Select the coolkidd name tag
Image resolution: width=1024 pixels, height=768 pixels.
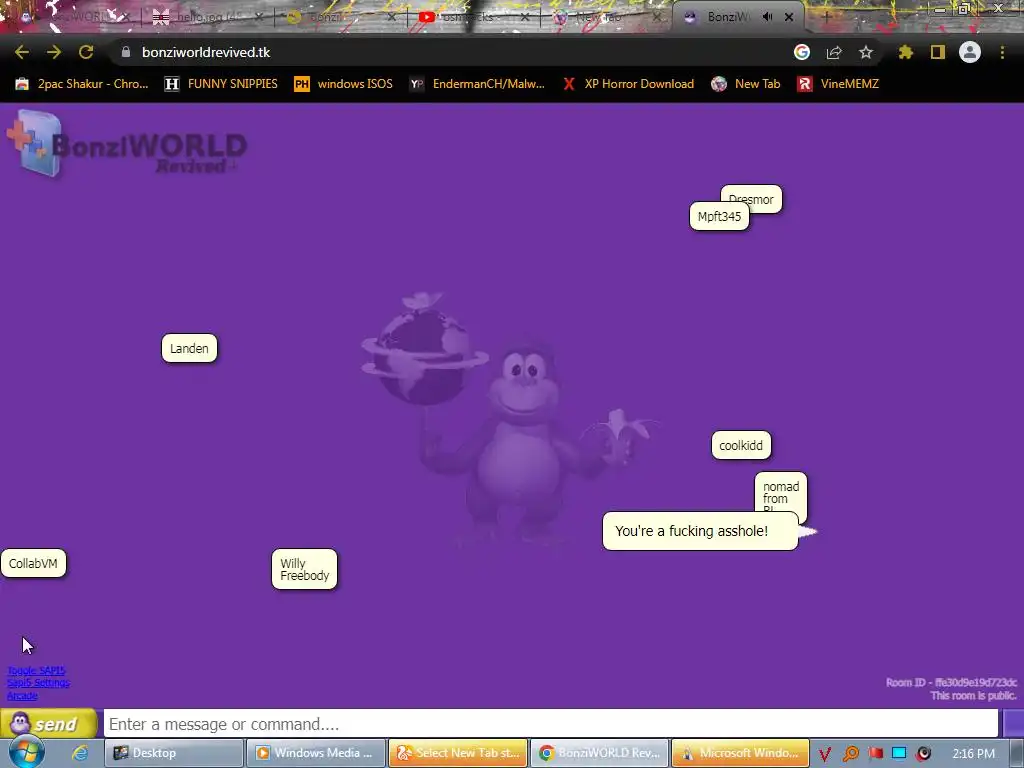(x=741, y=445)
